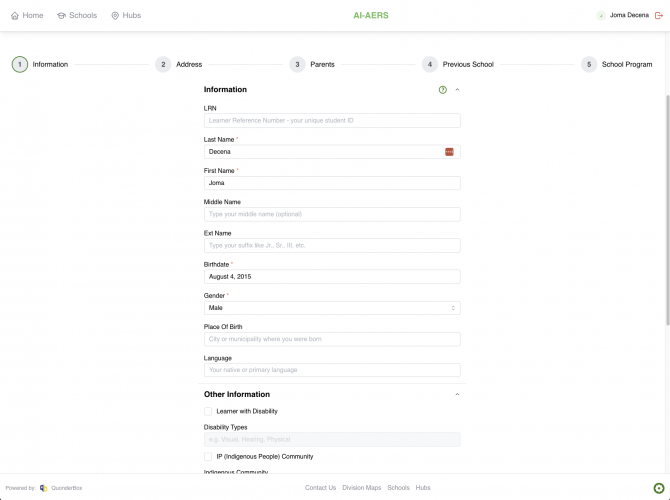Open the Hubs menu item in the header

pos(126,15)
